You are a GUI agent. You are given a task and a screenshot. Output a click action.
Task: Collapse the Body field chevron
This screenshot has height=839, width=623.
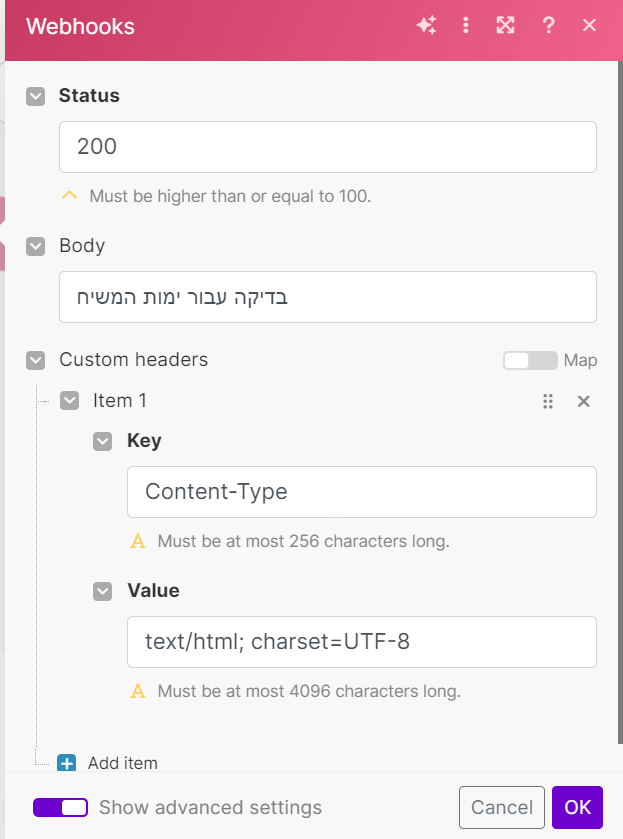point(36,246)
